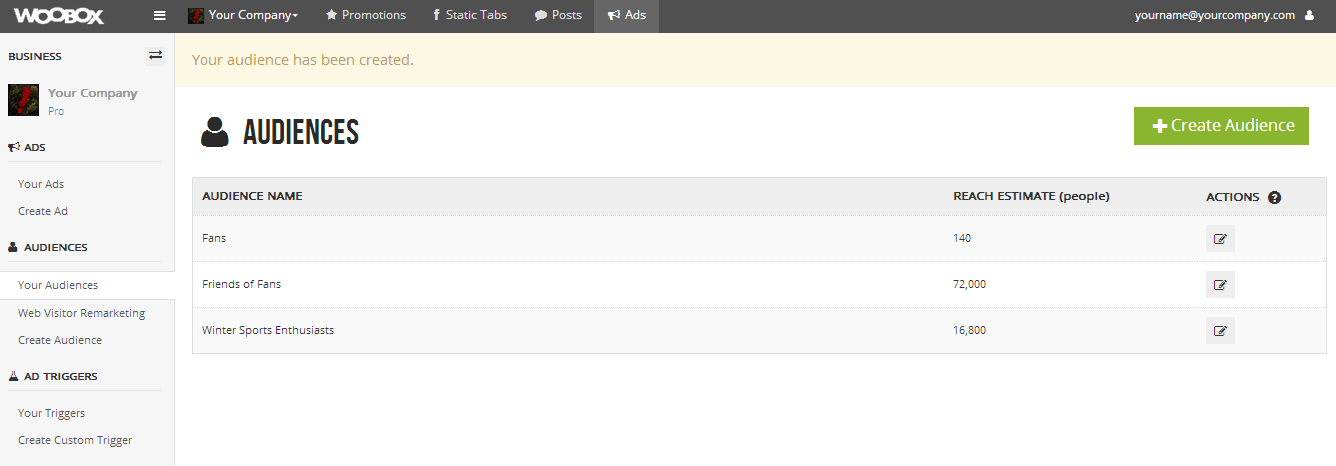Open Your Triggers link
This screenshot has height=466, width=1336.
pos(51,413)
